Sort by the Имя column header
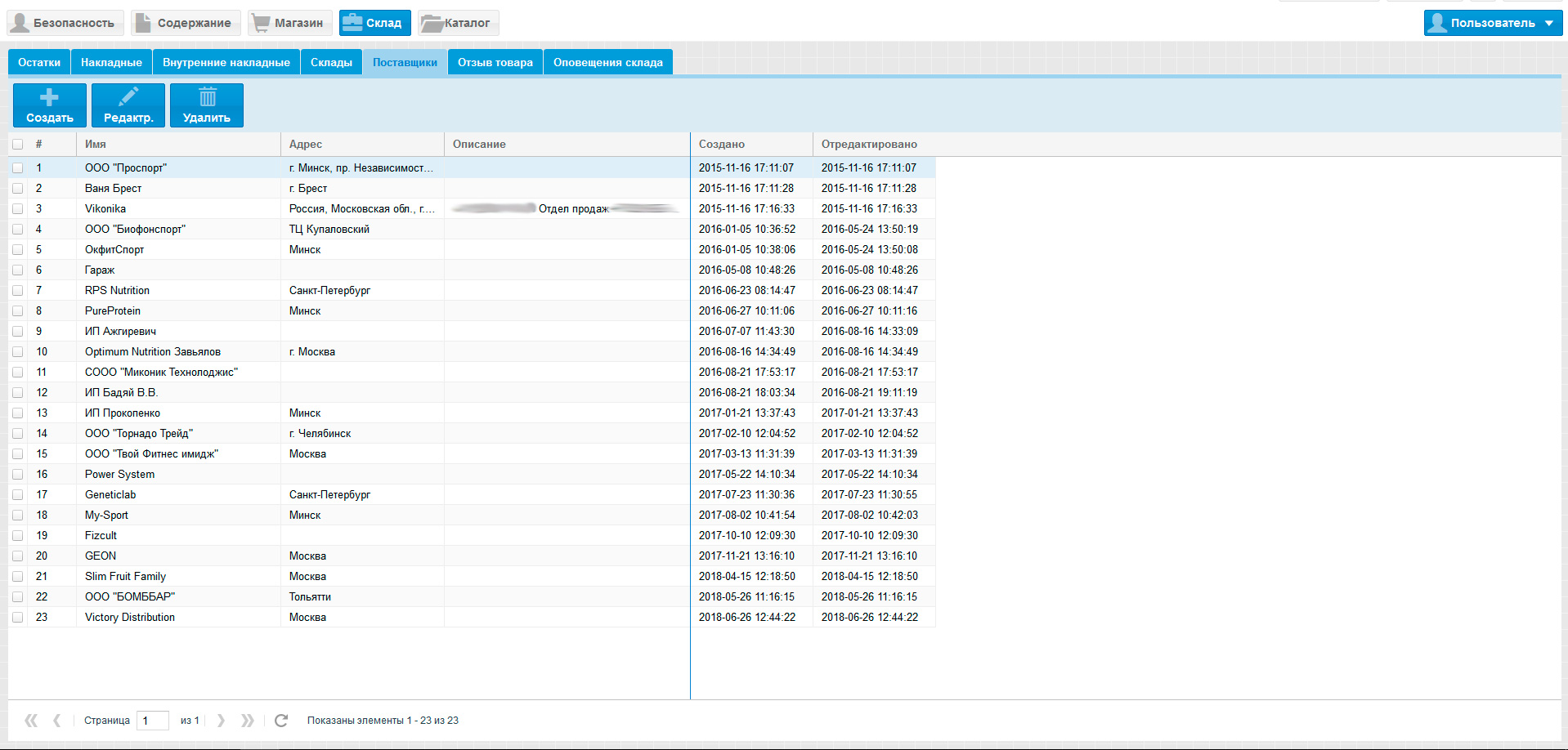This screenshot has width=1568, height=750. pos(96,145)
